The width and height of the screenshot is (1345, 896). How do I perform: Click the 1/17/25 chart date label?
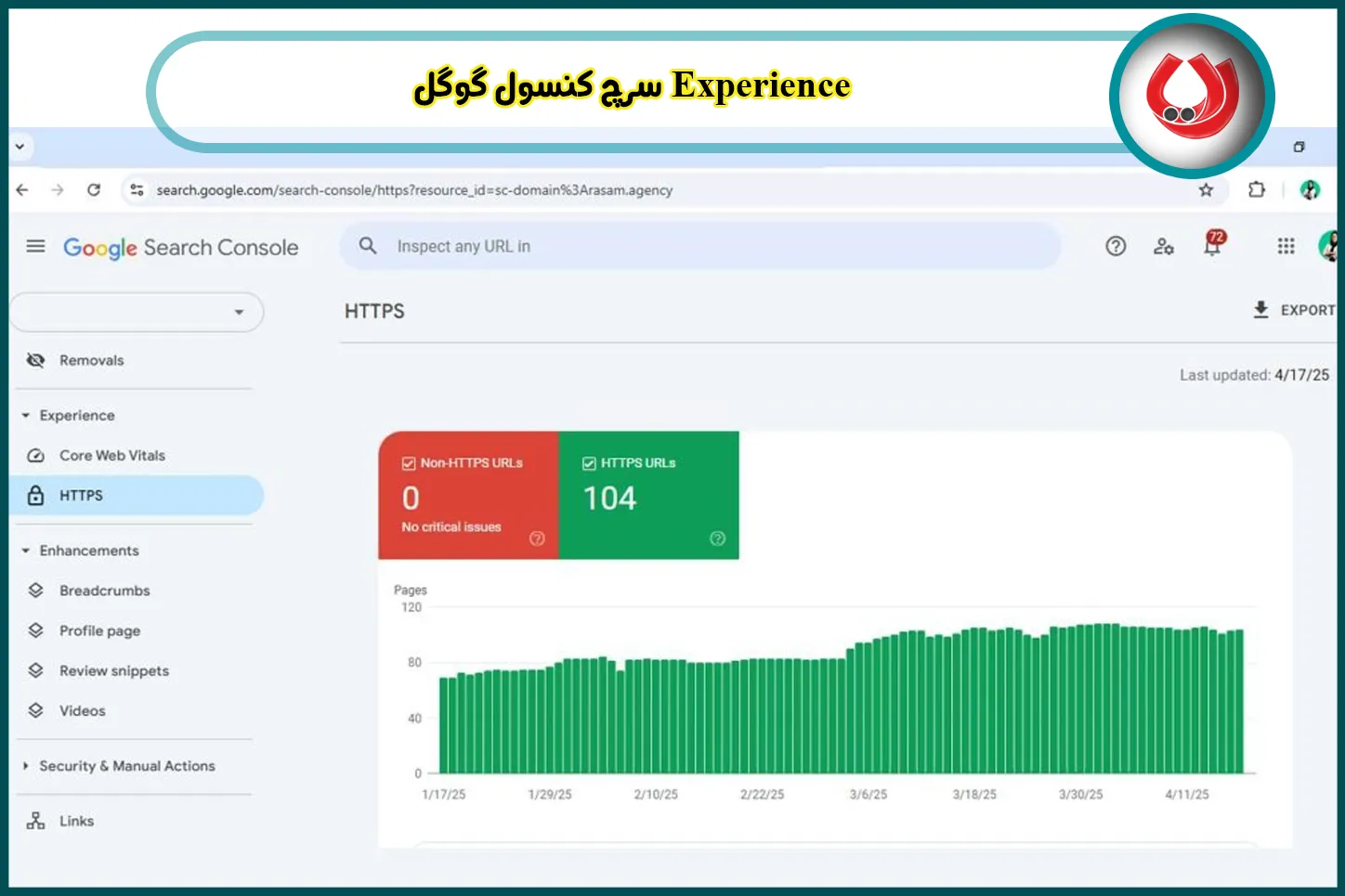(443, 795)
